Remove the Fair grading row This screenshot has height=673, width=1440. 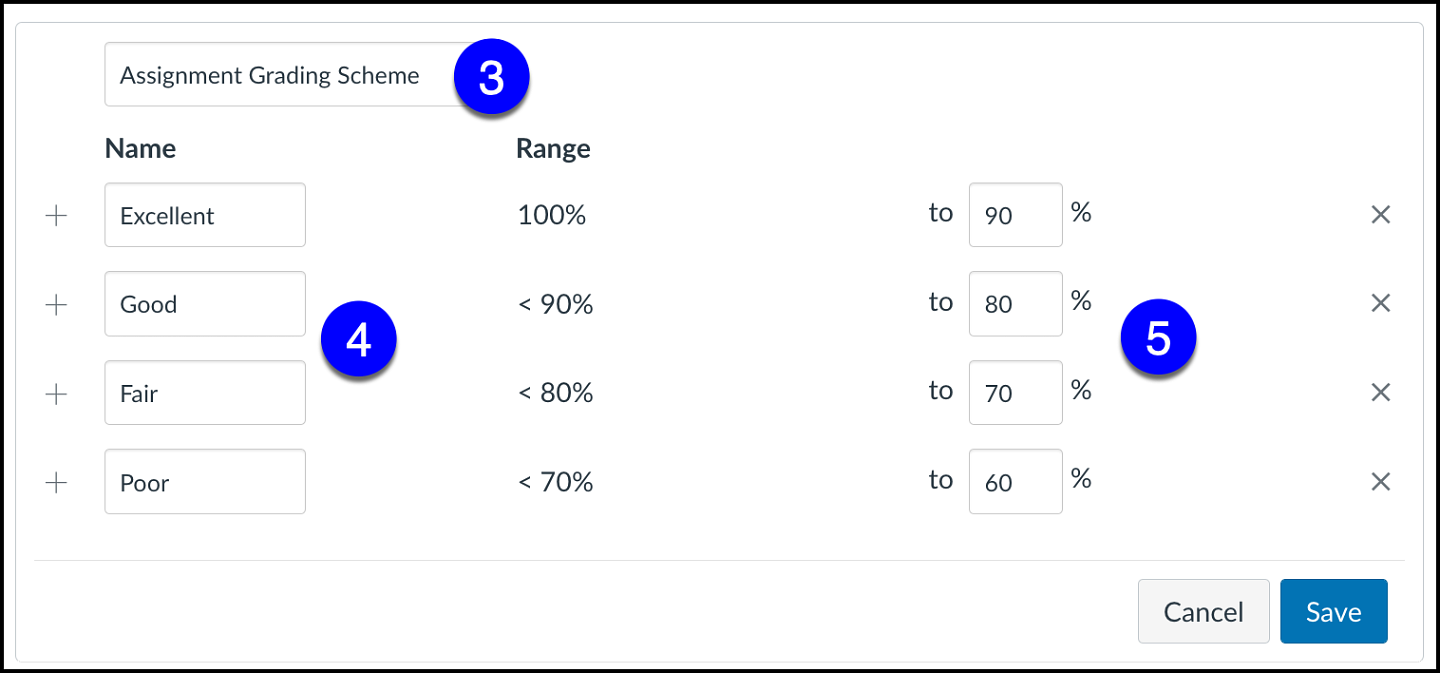coord(1380,393)
